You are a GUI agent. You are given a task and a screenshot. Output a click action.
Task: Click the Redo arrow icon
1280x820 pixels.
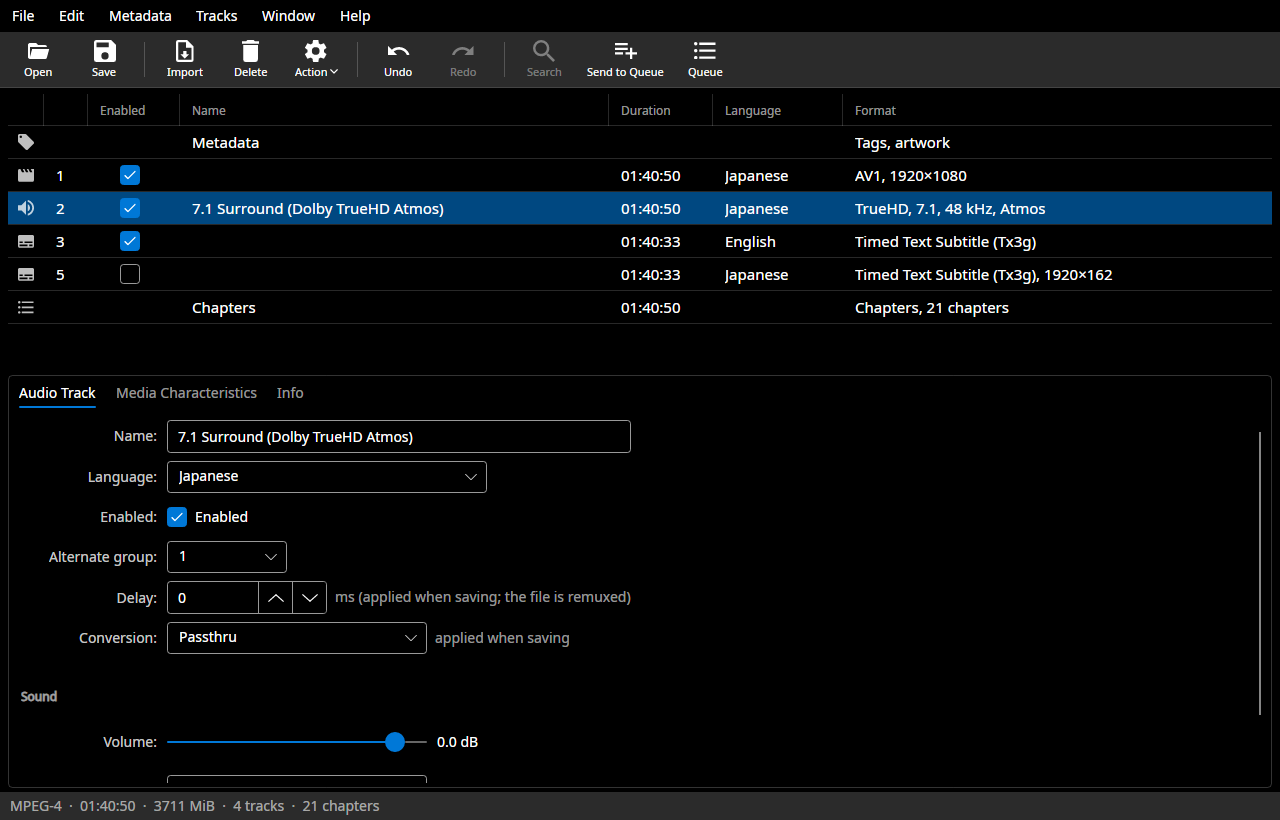(x=463, y=51)
